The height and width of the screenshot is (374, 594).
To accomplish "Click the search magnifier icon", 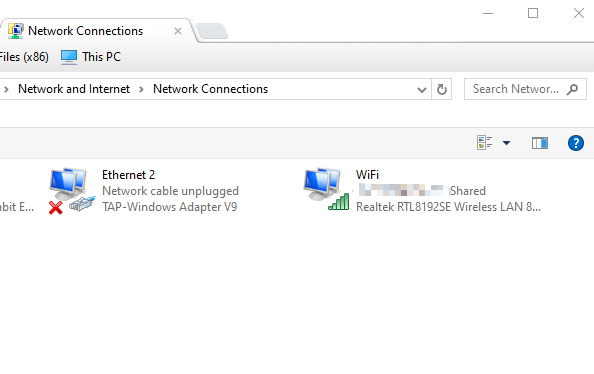I will (x=572, y=89).
